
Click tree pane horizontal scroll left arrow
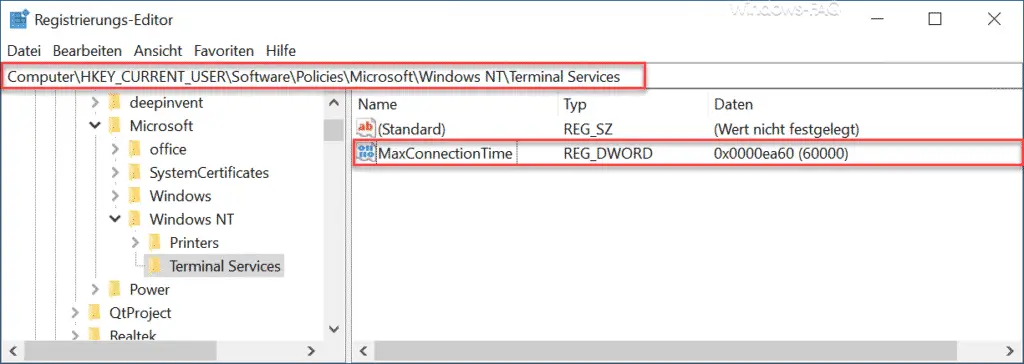(13, 351)
